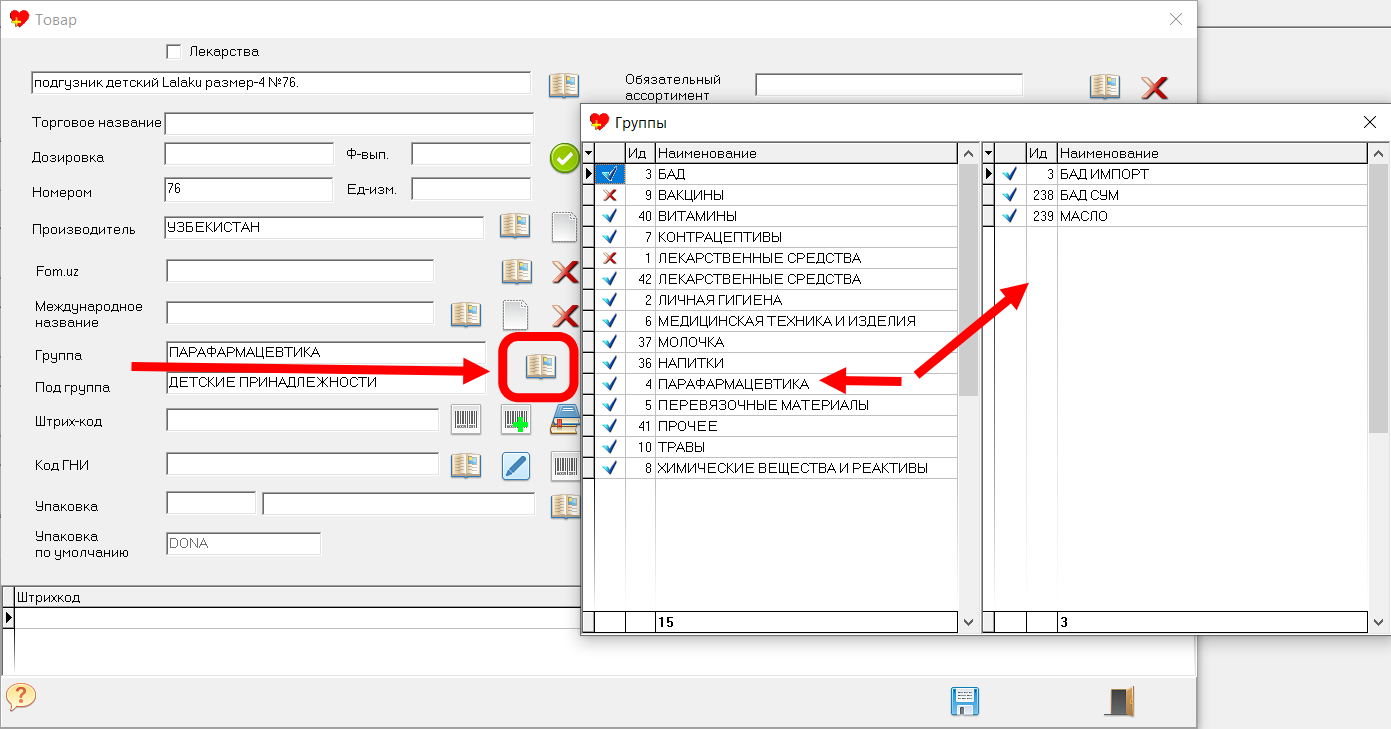Screen dimensions: 1391x729
Task: Open the book lookup next to Производитель
Action: [514, 226]
